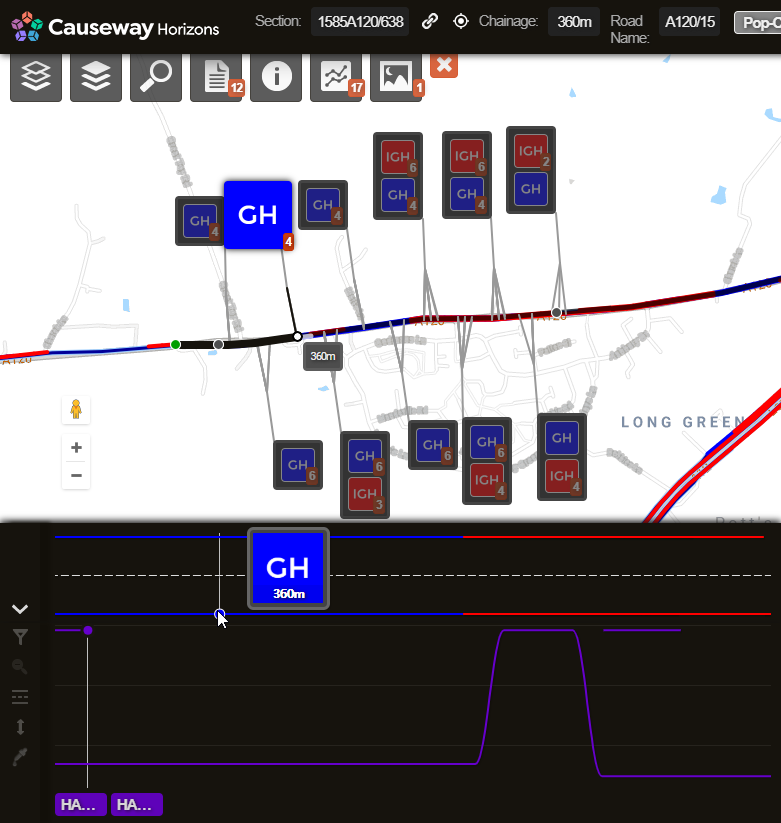The width and height of the screenshot is (781, 823).
Task: Open the images panel with badge 1
Action: [395, 77]
